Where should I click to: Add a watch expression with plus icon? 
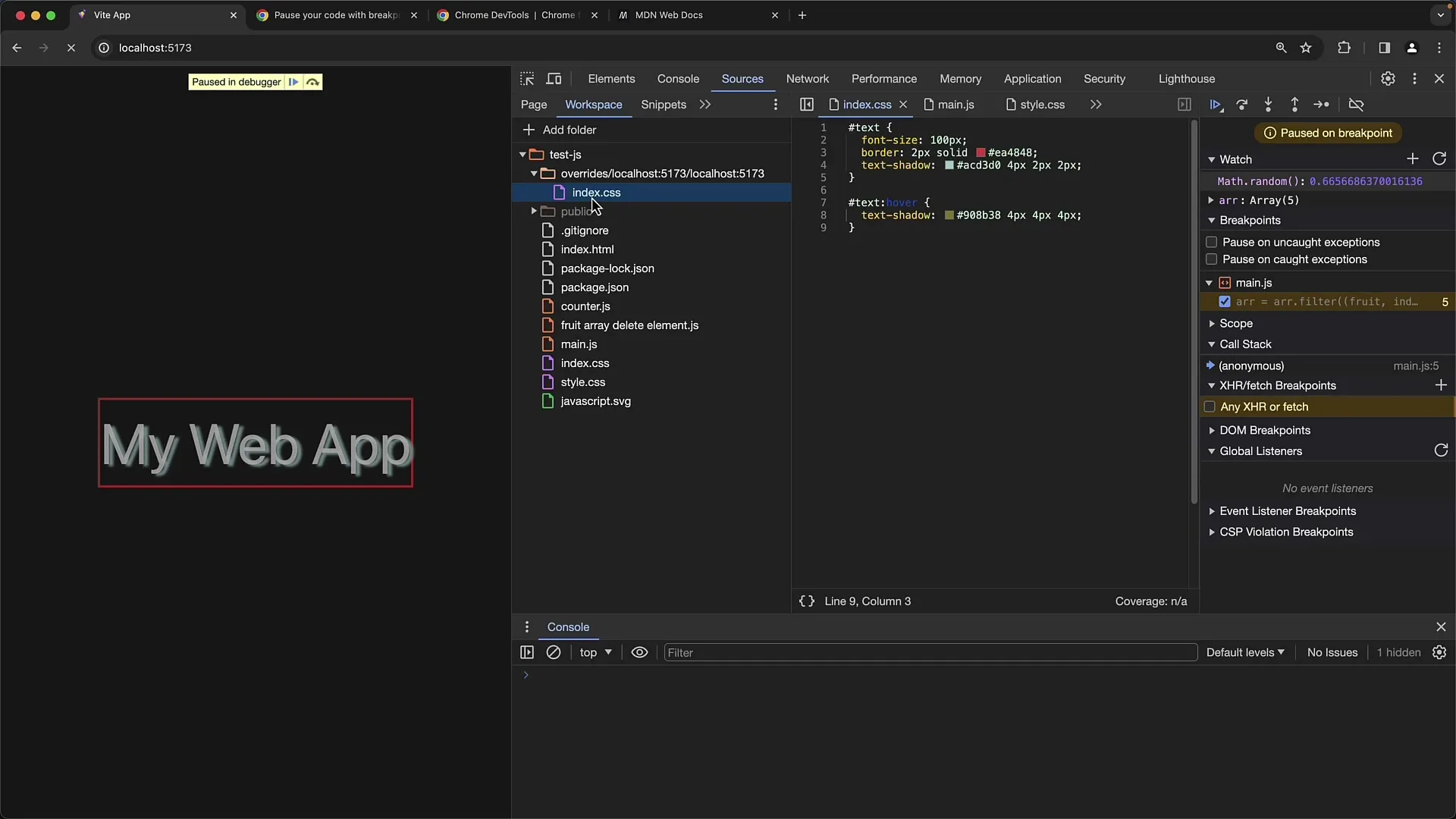(x=1412, y=159)
